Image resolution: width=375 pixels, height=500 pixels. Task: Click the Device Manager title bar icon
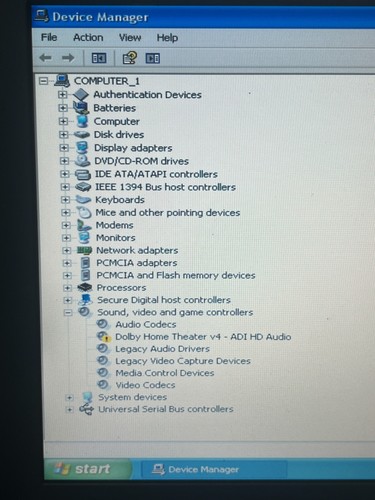click(x=42, y=16)
